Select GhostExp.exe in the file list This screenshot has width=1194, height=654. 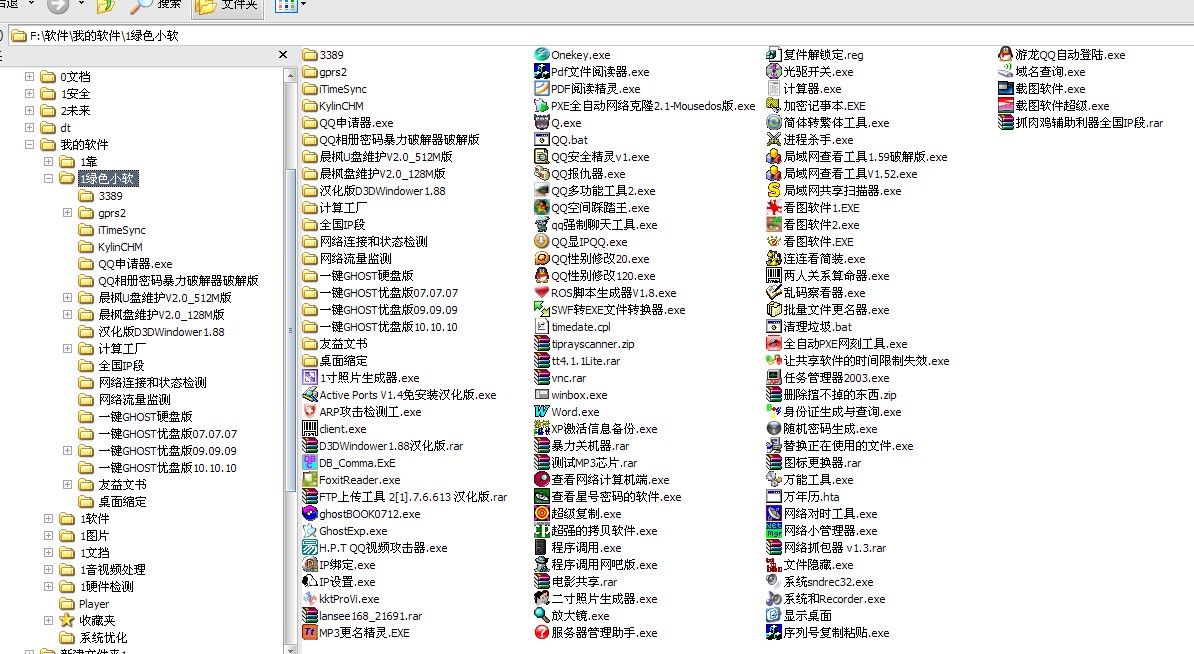pyautogui.click(x=352, y=531)
